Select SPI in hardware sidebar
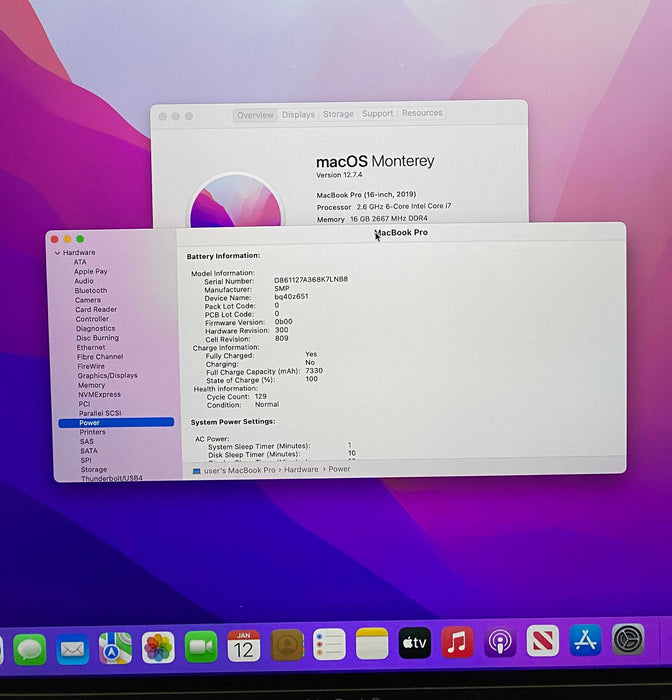Viewport: 672px width, 700px height. point(86,460)
